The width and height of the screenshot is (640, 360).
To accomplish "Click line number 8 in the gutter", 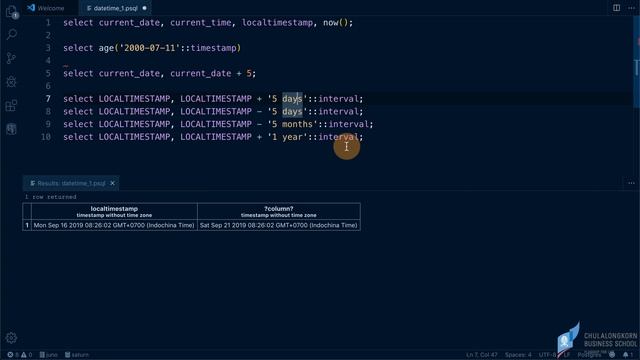I will (x=48, y=111).
